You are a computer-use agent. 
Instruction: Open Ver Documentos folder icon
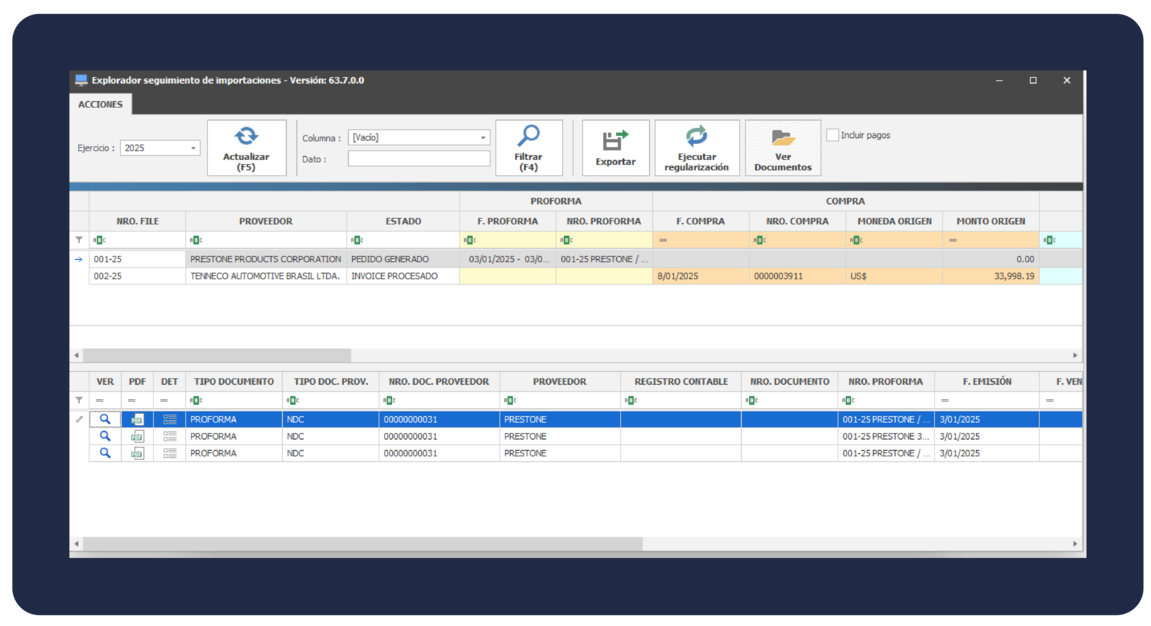782,139
